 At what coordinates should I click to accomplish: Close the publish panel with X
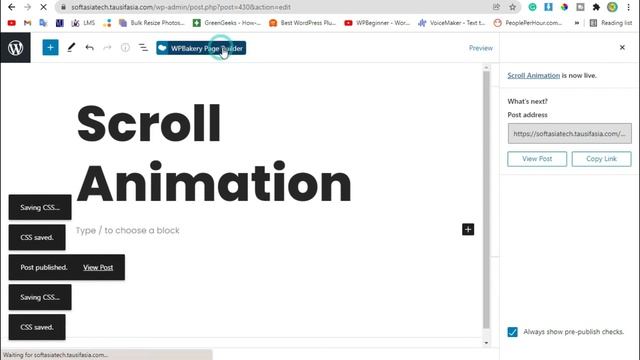622,48
